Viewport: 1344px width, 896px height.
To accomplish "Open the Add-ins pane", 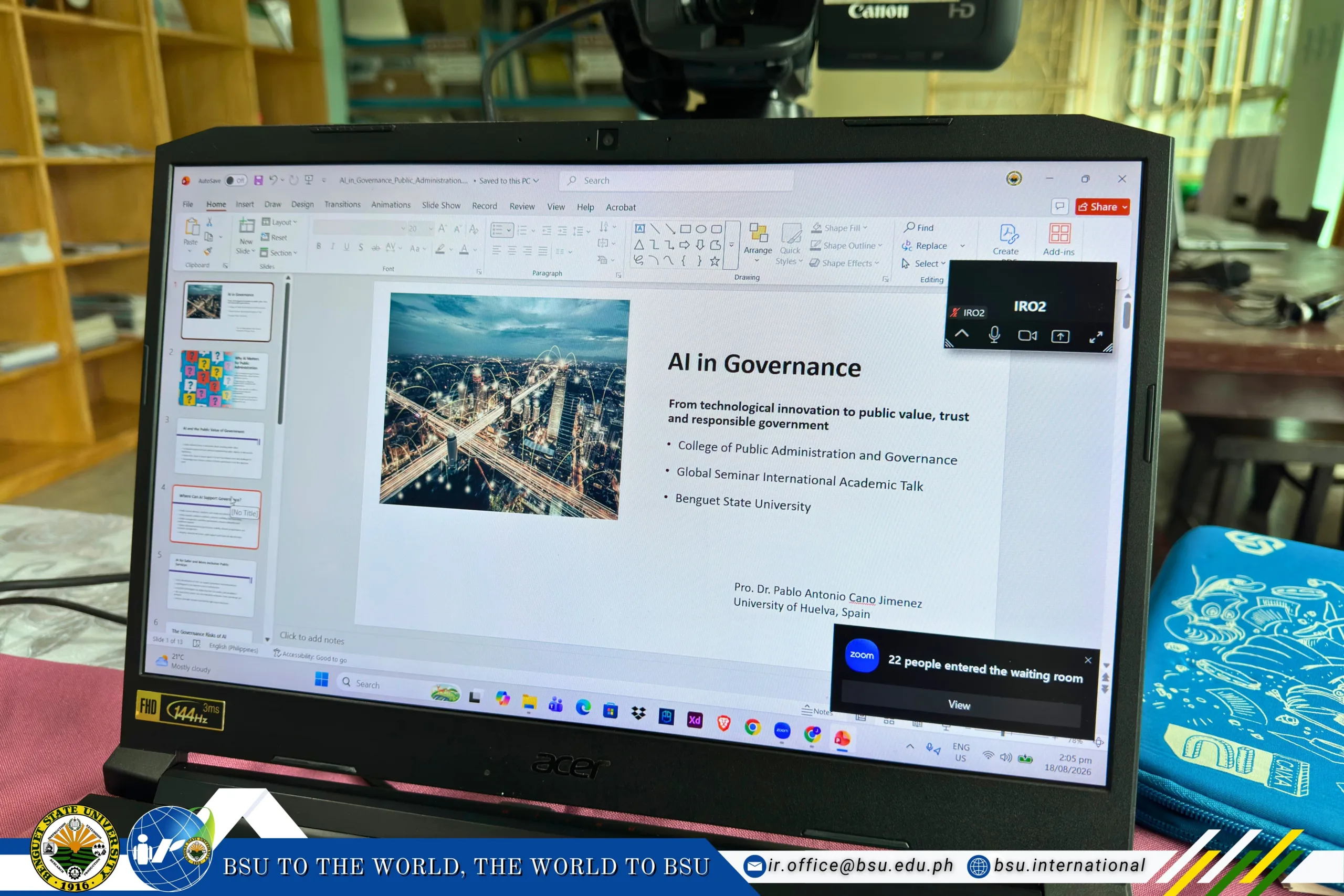I will (x=1059, y=239).
